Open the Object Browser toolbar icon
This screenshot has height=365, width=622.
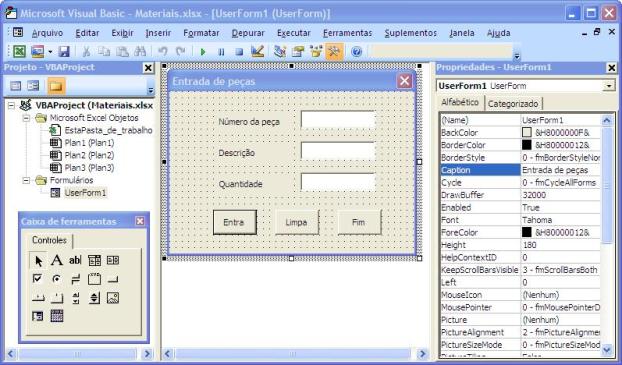pyautogui.click(x=316, y=52)
